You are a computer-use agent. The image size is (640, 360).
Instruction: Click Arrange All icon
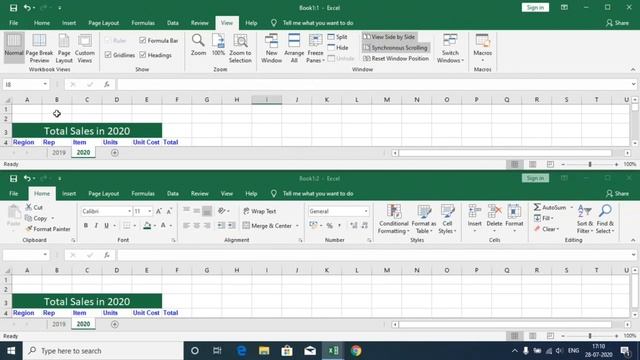click(294, 48)
